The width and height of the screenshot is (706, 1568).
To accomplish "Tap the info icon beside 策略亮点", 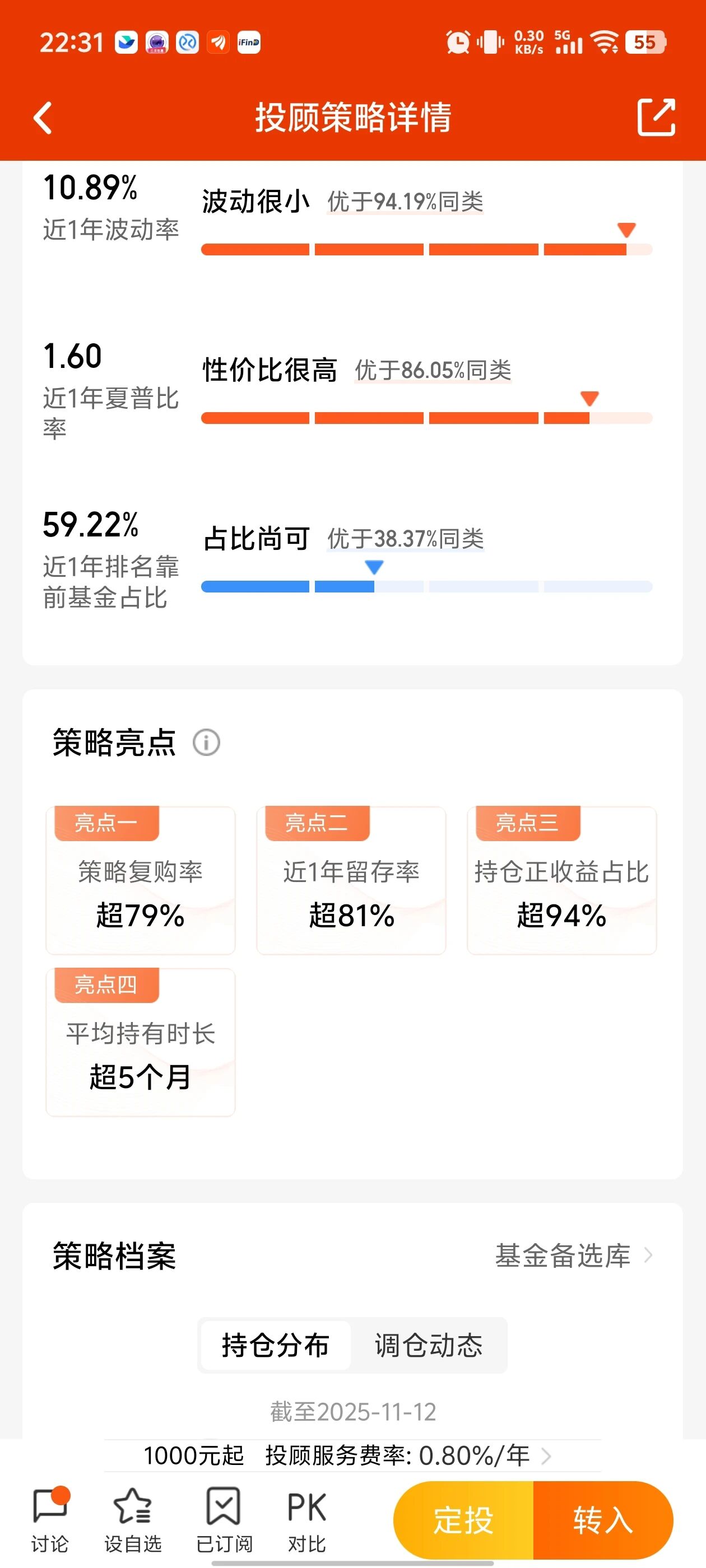I will click(207, 743).
